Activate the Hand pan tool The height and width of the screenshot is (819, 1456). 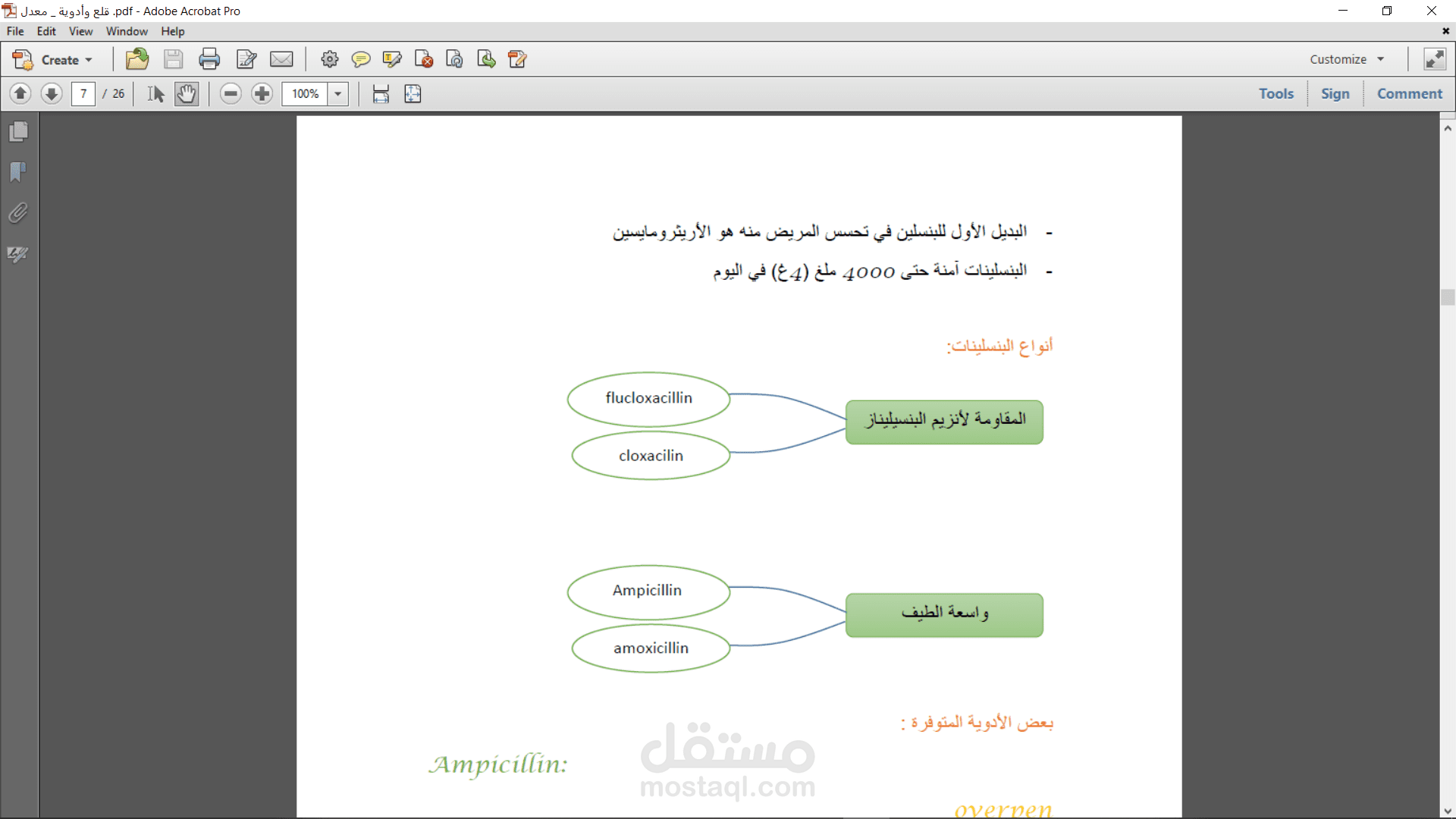pos(187,93)
